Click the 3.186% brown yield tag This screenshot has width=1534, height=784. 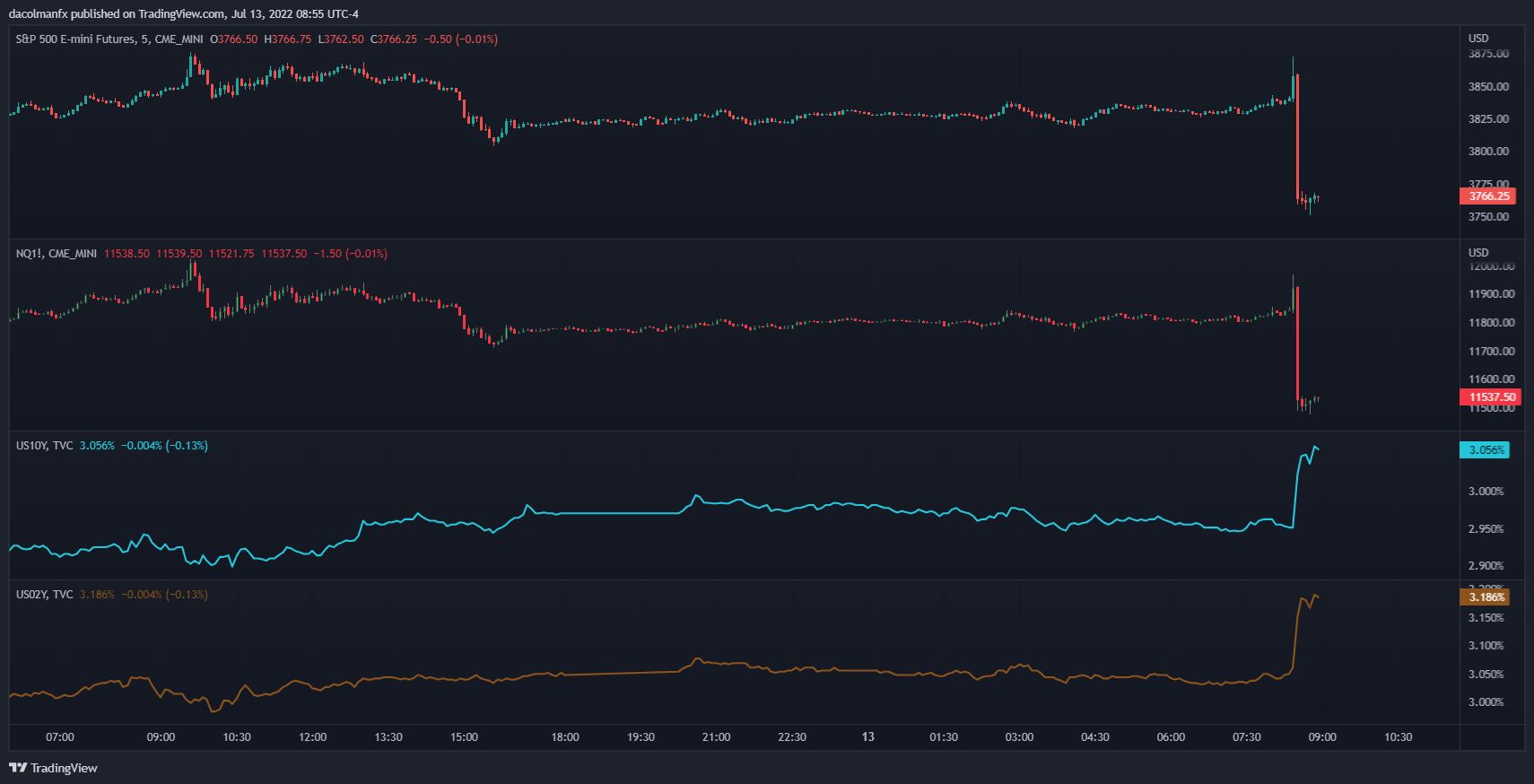(1485, 597)
